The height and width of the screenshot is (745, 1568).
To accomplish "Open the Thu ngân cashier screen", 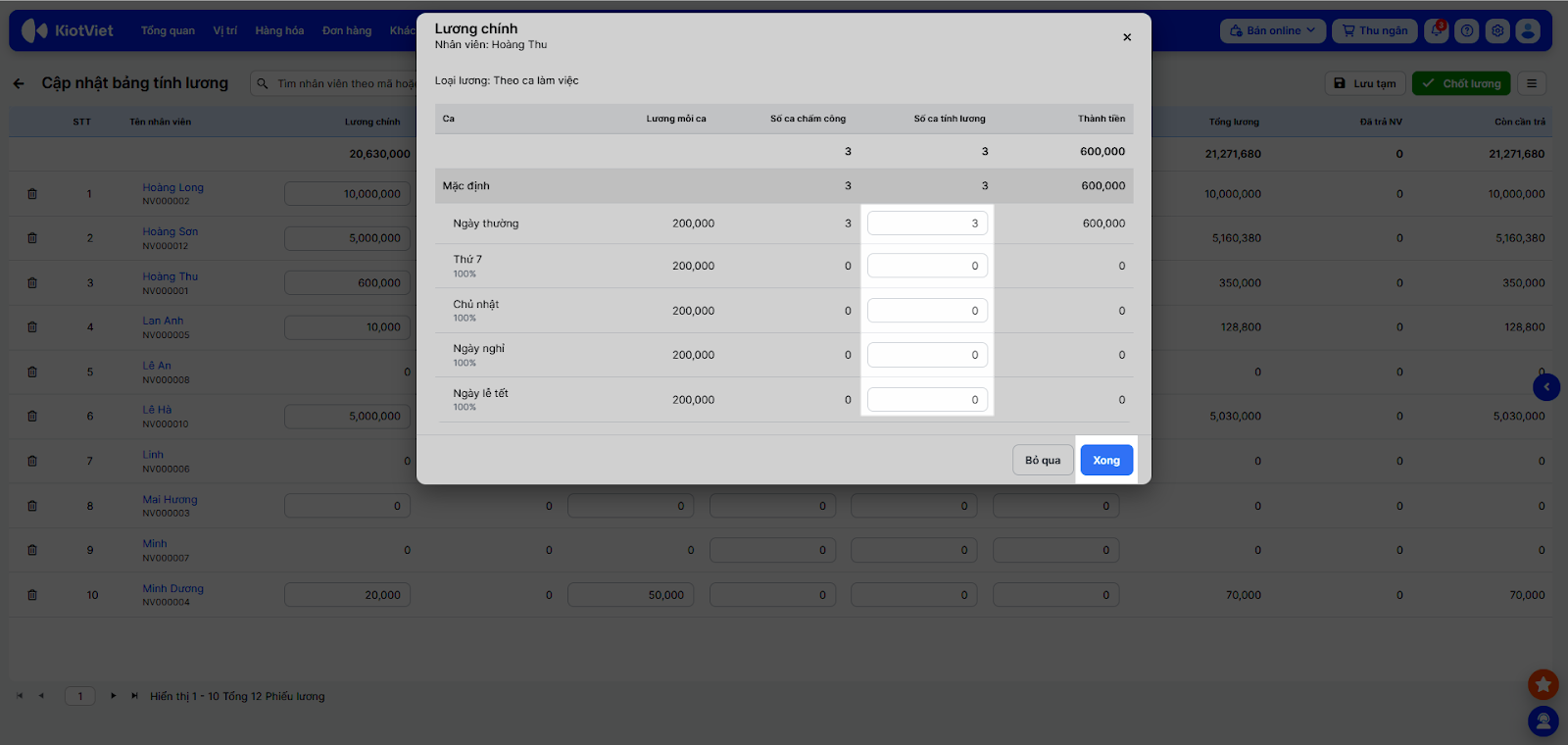I will point(1375,30).
